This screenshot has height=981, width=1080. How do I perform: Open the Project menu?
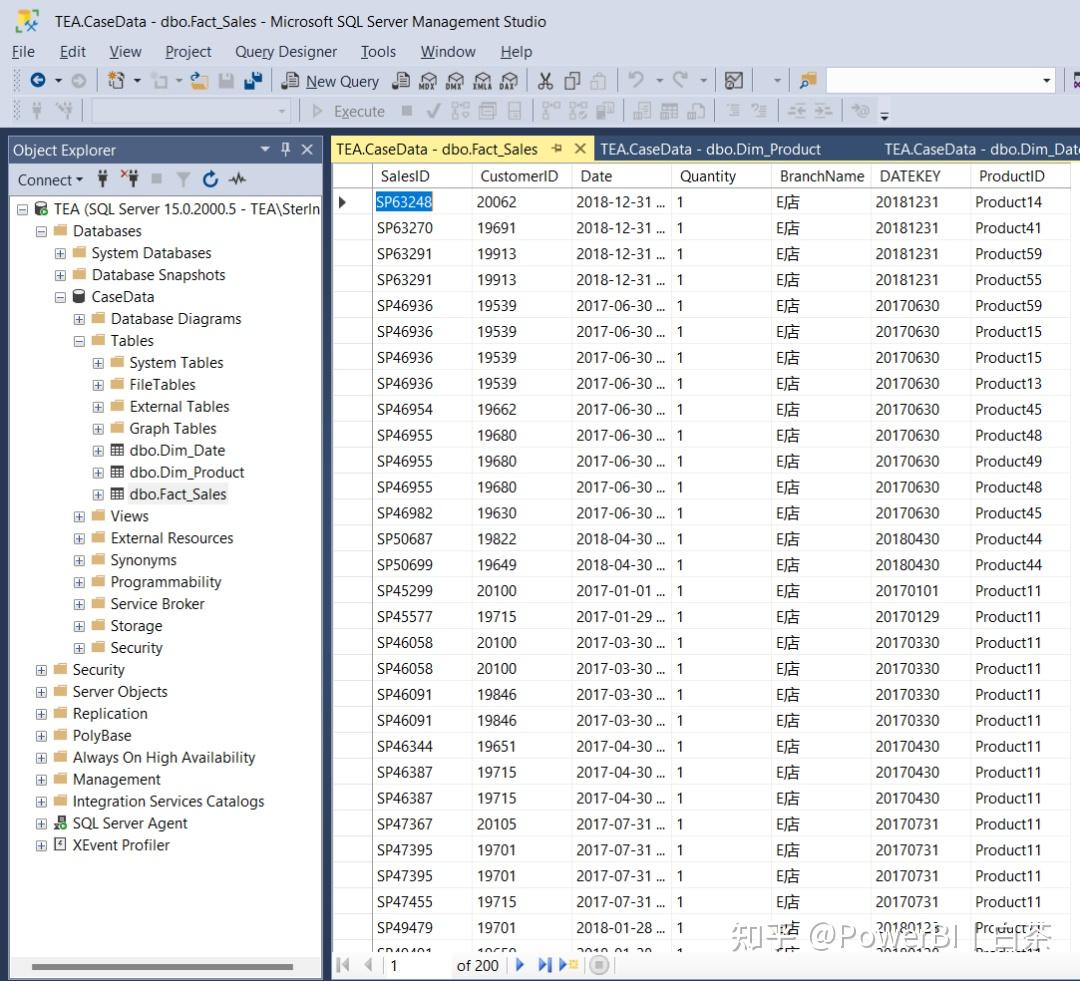188,52
